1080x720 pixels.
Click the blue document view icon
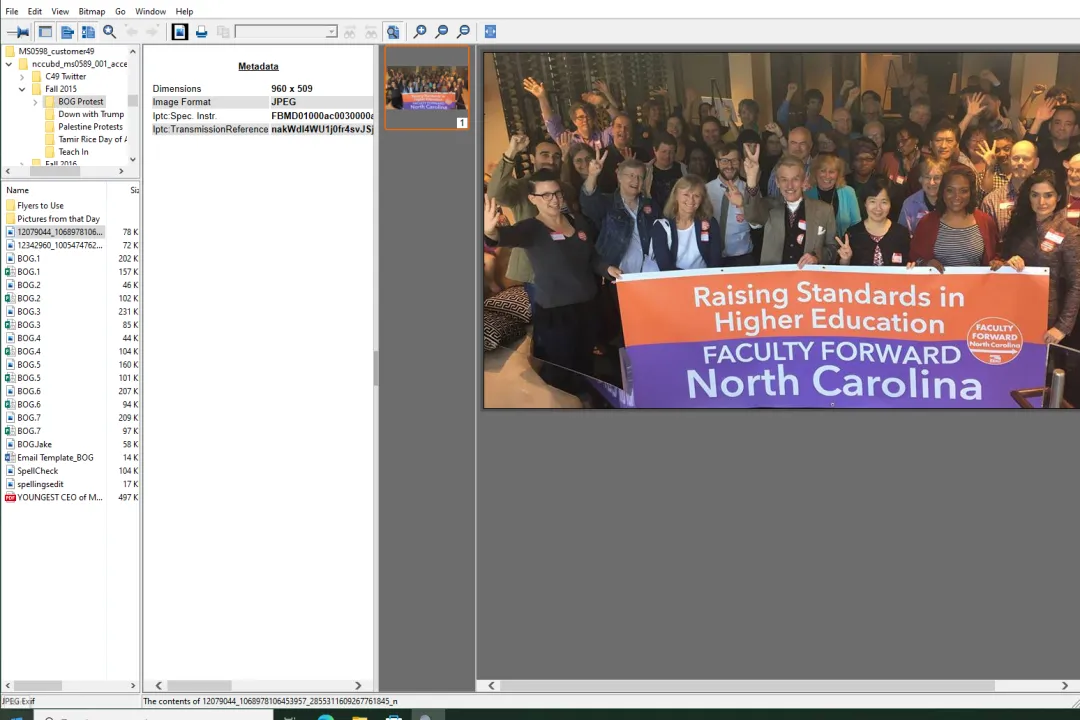coord(67,32)
